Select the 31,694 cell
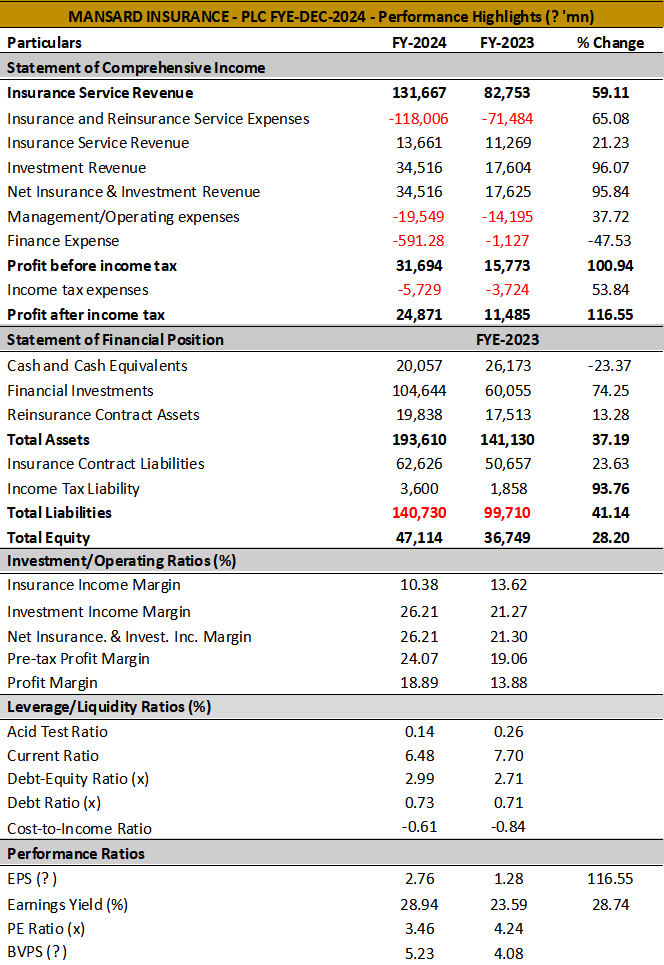 point(419,266)
